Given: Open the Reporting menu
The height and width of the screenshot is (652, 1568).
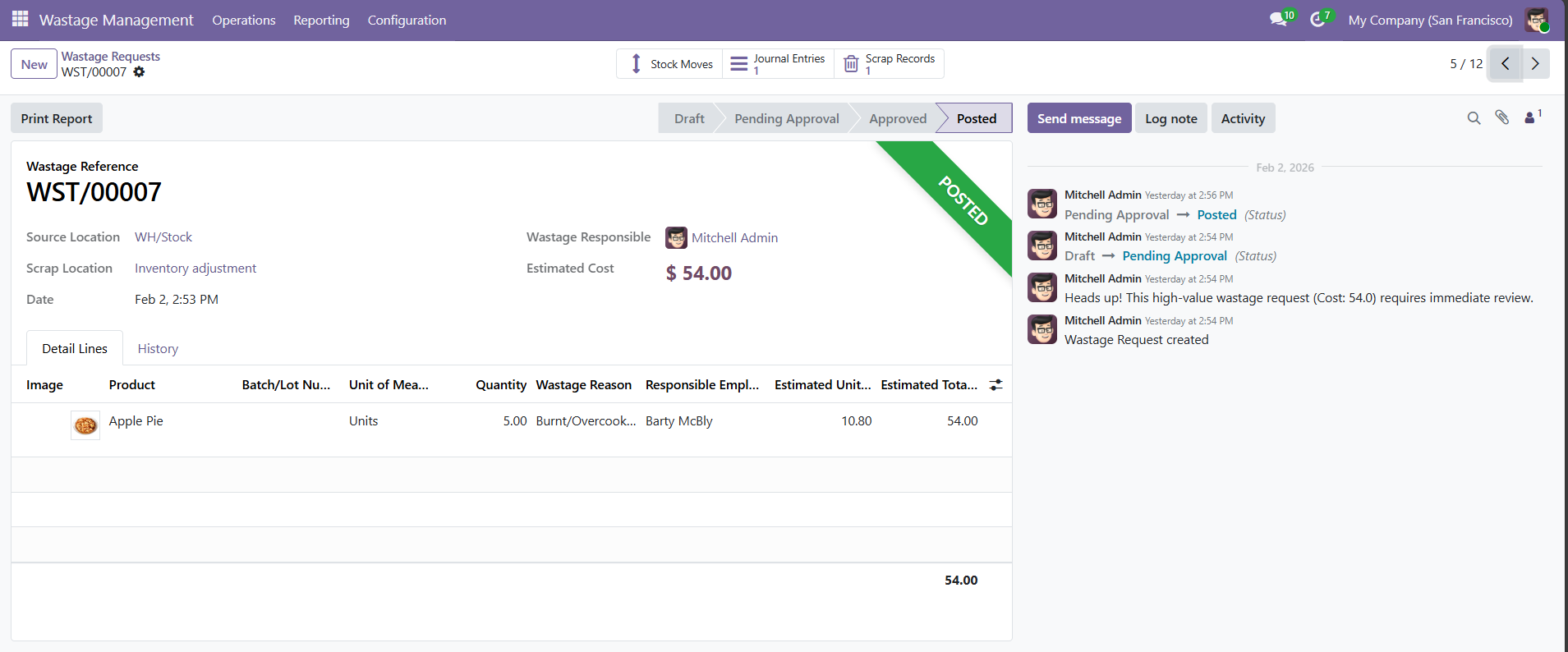Looking at the screenshot, I should [x=321, y=21].
